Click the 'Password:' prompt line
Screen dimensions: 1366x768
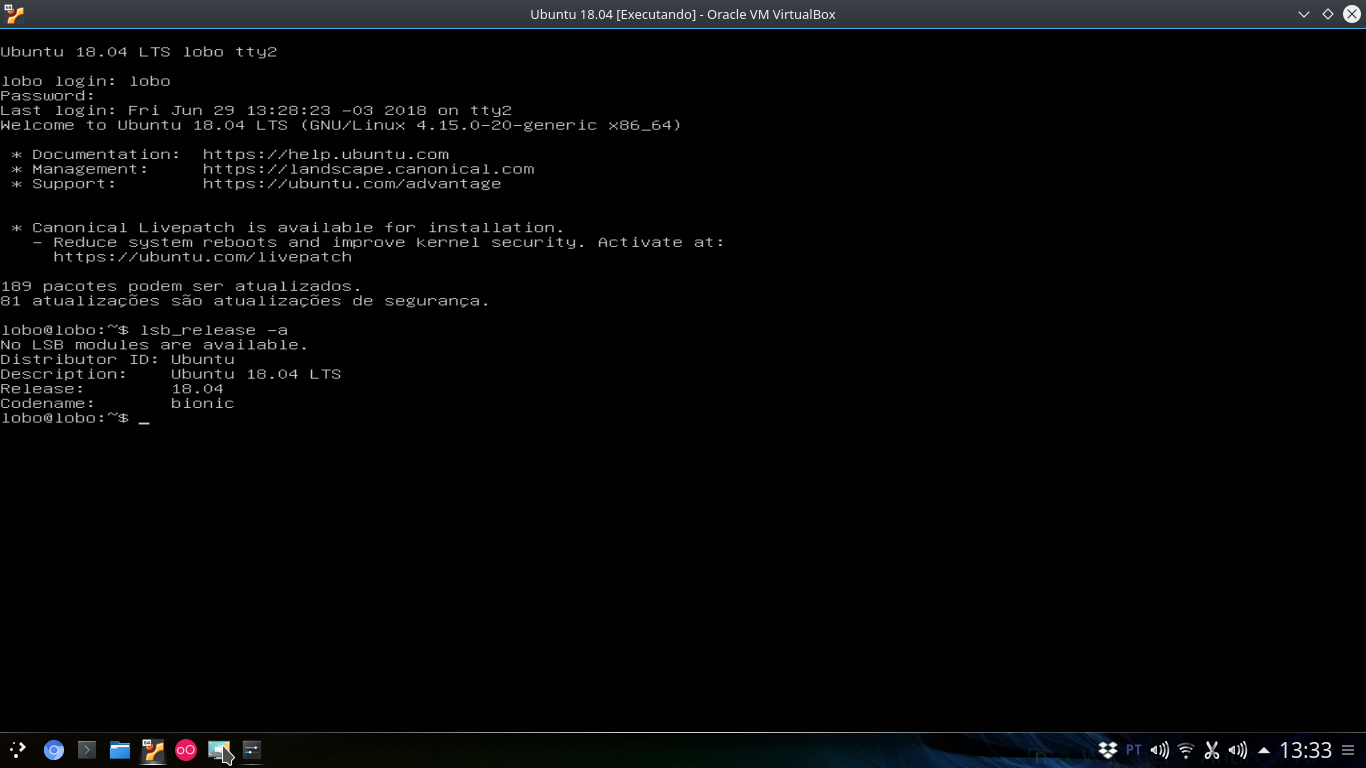coord(48,96)
